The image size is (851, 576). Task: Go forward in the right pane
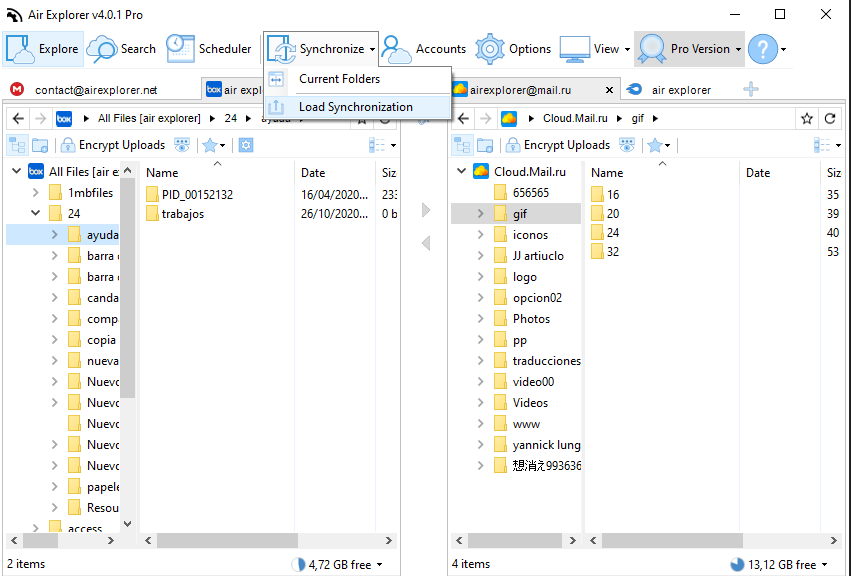(486, 118)
